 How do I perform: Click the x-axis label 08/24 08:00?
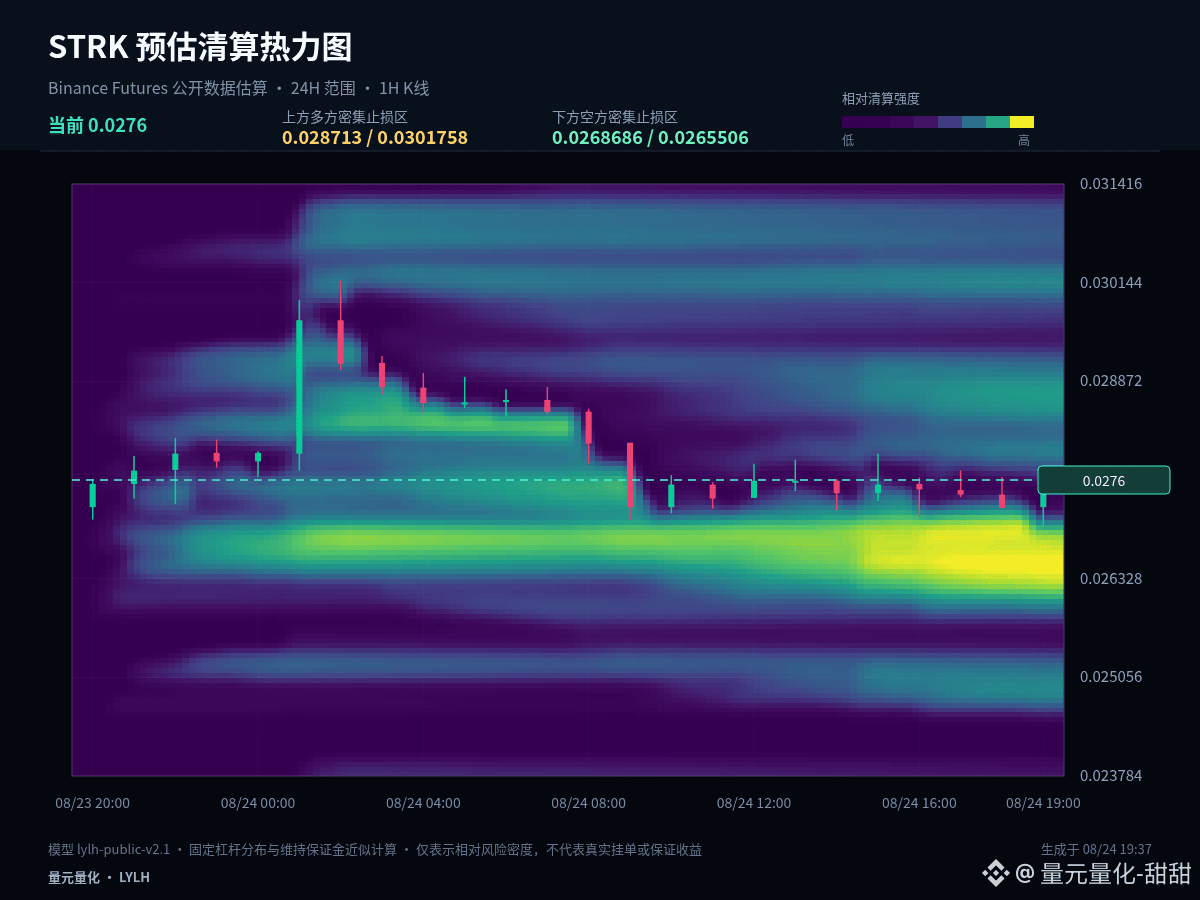(588, 803)
